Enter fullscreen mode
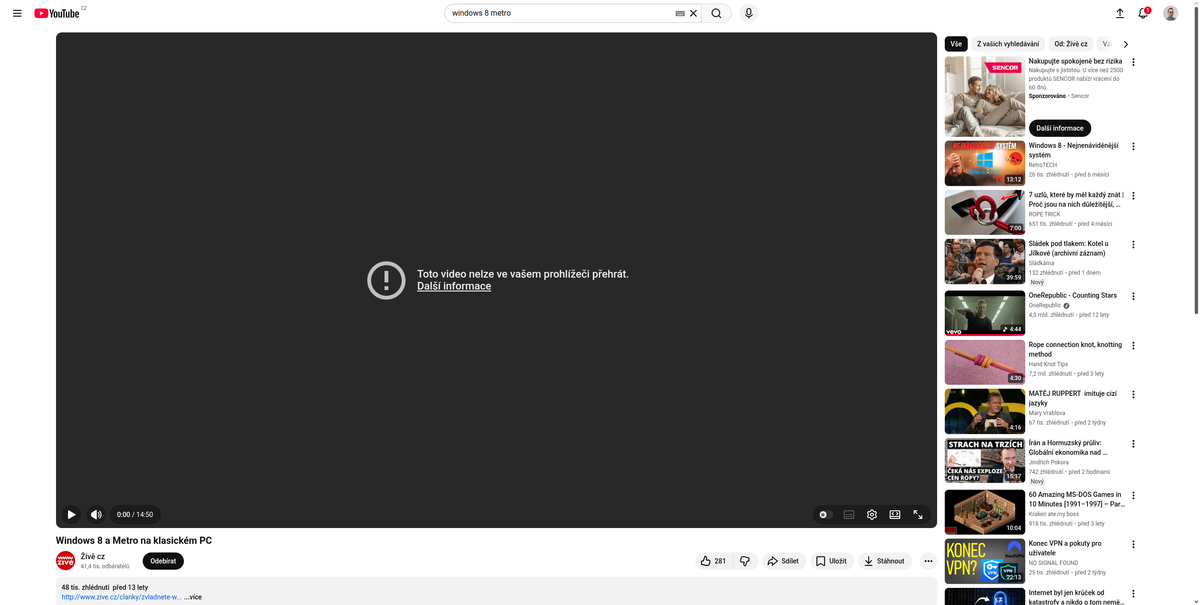The width and height of the screenshot is (1200, 605). click(918, 514)
